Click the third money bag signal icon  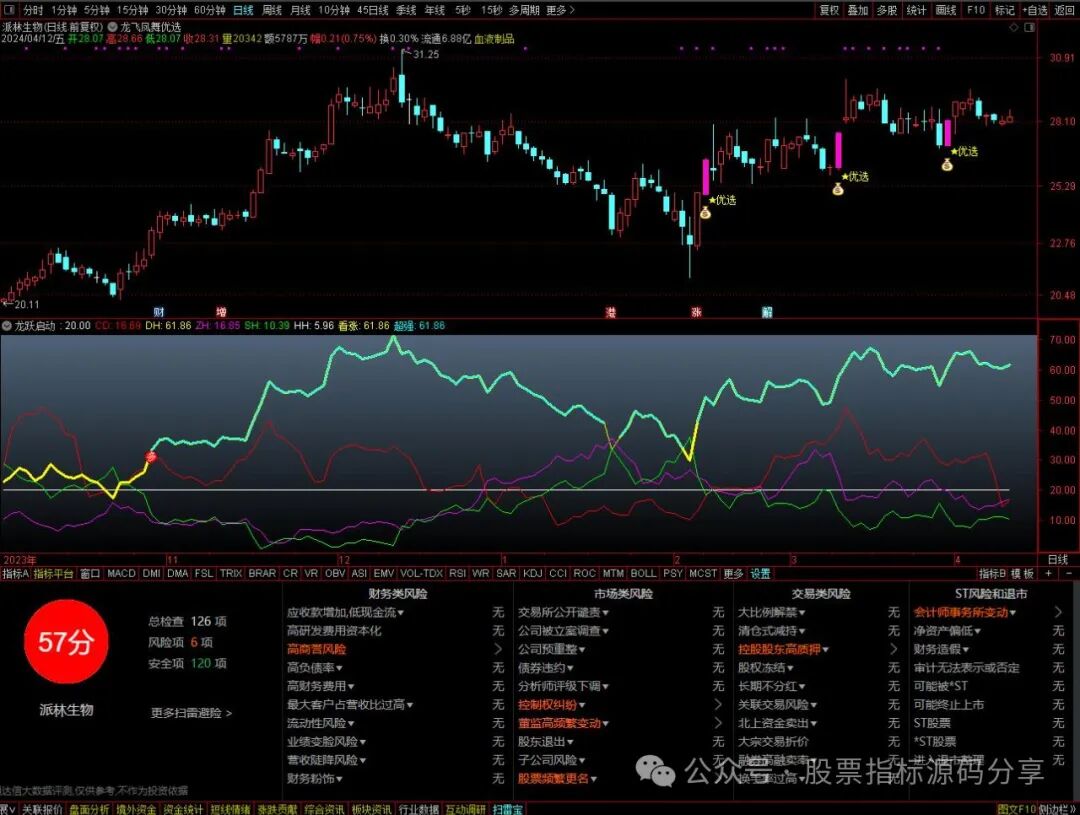coord(947,165)
